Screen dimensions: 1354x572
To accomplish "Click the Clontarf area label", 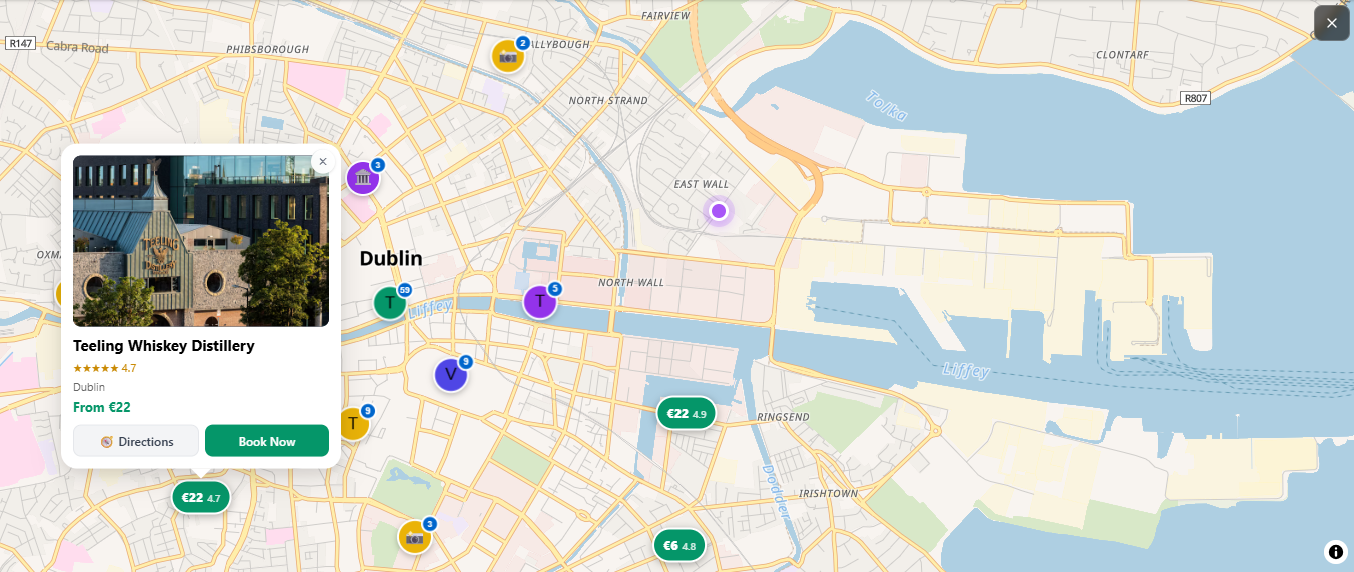I will coord(1122,54).
